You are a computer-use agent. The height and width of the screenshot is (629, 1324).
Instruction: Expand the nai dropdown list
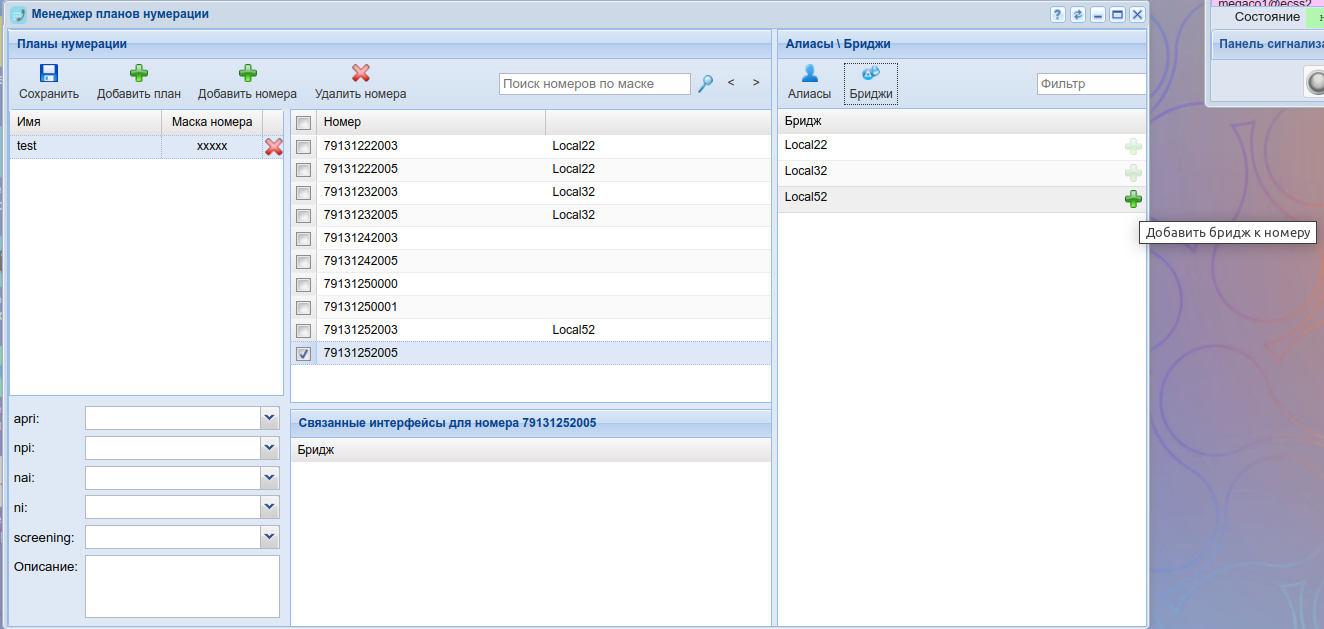269,478
